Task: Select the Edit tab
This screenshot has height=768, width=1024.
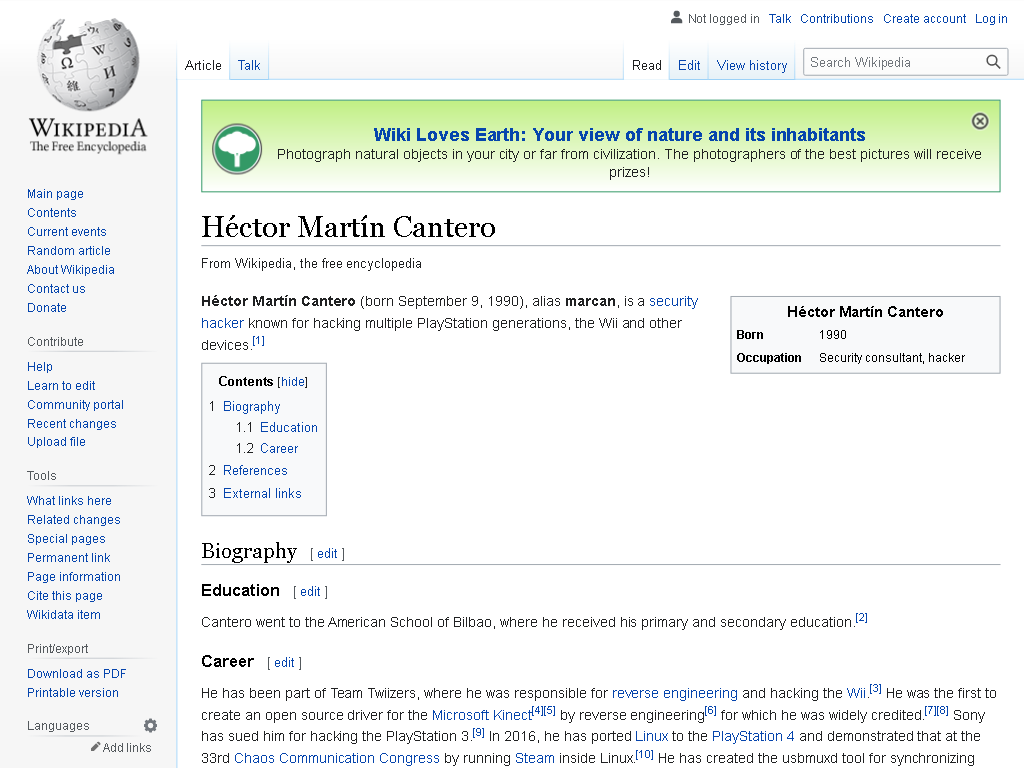Action: tap(689, 65)
